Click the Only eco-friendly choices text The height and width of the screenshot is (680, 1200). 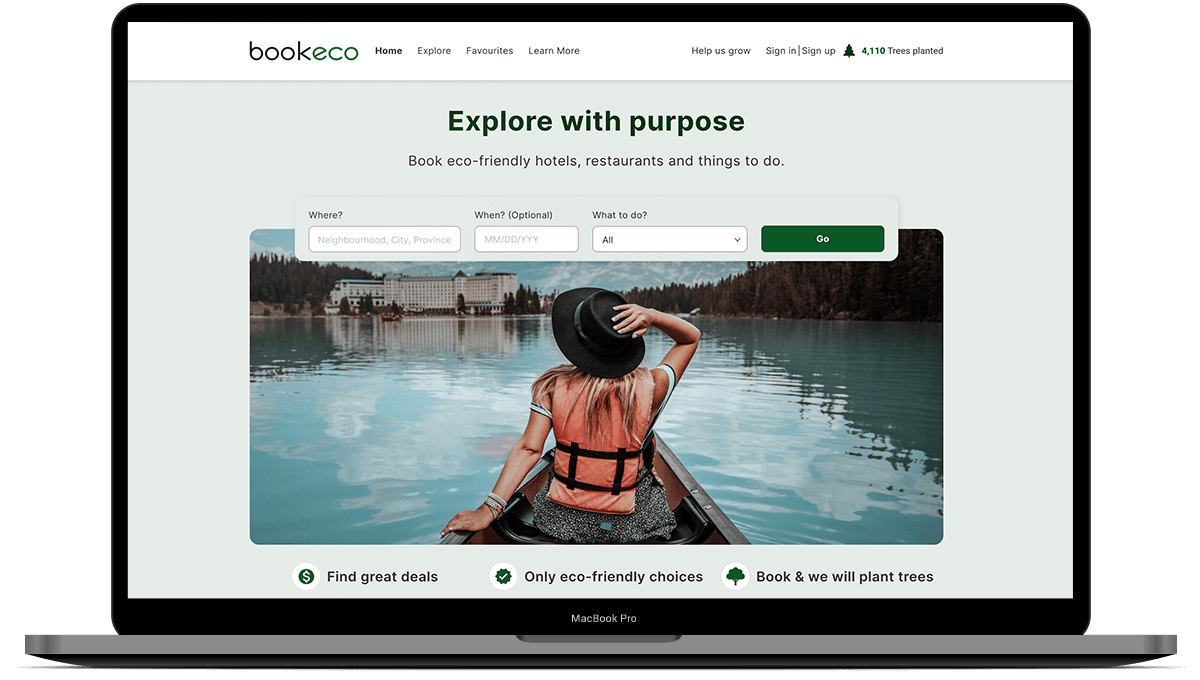[613, 577]
